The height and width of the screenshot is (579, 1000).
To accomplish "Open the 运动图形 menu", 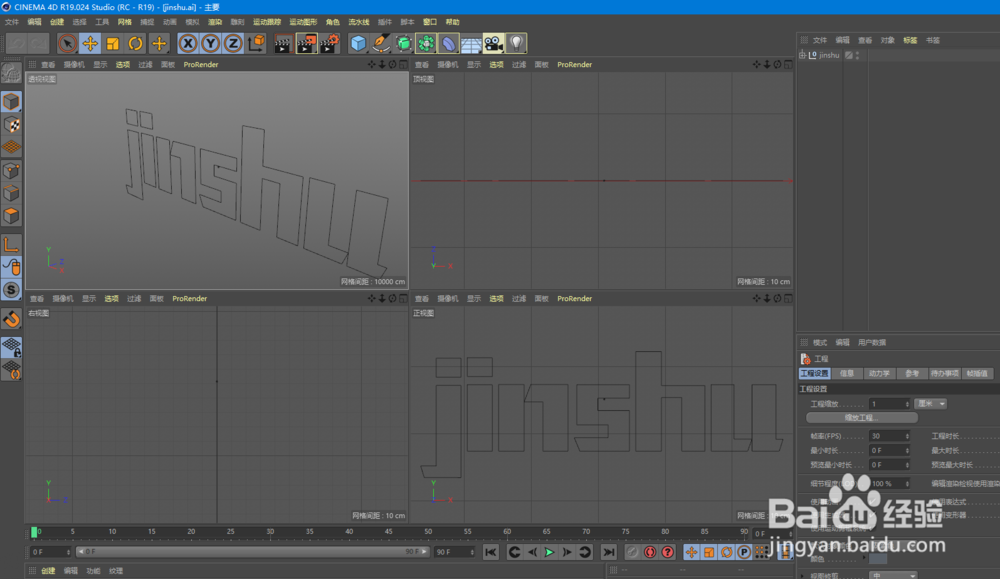I will (x=303, y=22).
